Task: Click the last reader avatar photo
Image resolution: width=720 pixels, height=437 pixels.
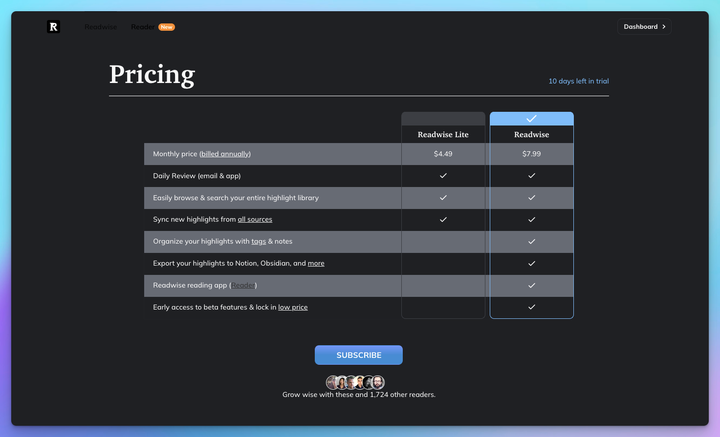Action: coord(377,383)
